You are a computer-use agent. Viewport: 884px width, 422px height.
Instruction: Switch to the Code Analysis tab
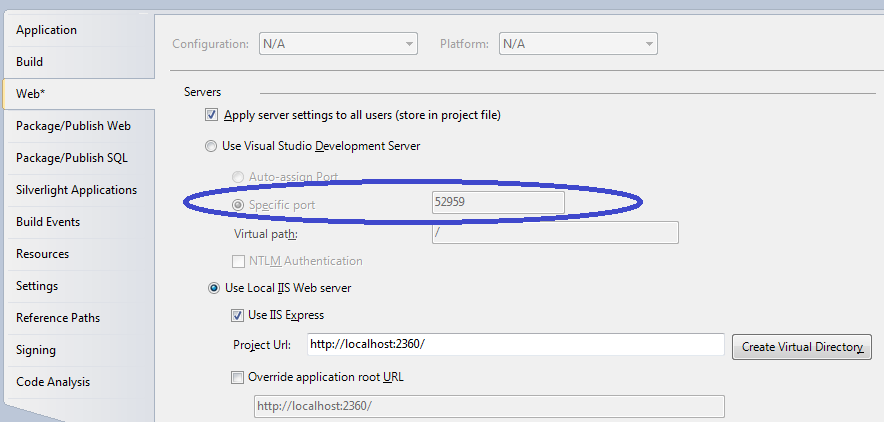[x=53, y=382]
